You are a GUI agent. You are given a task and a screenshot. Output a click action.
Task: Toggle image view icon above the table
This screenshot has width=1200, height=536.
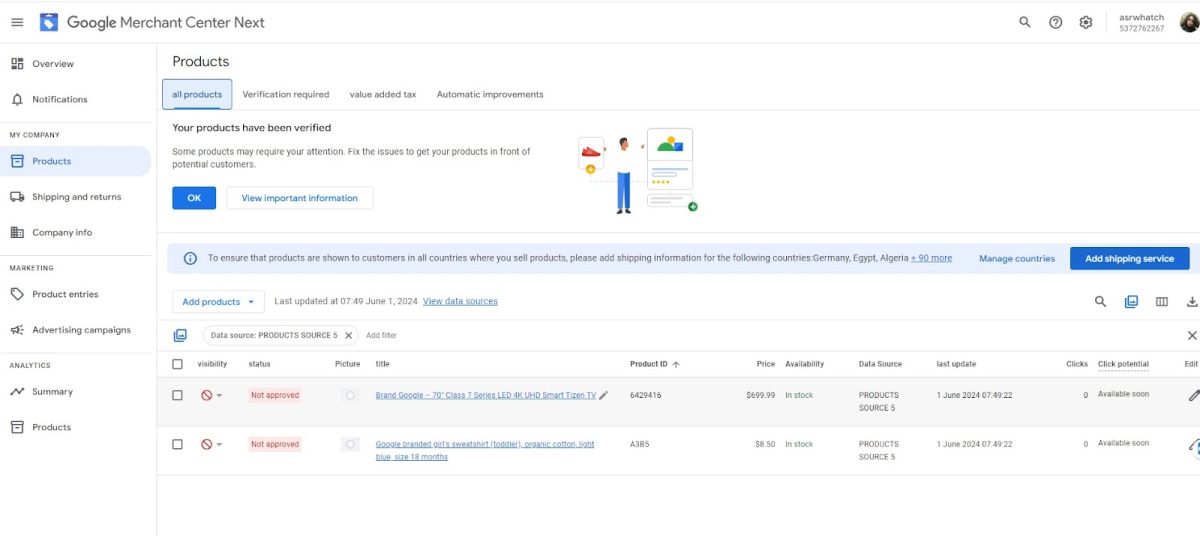(x=1131, y=301)
